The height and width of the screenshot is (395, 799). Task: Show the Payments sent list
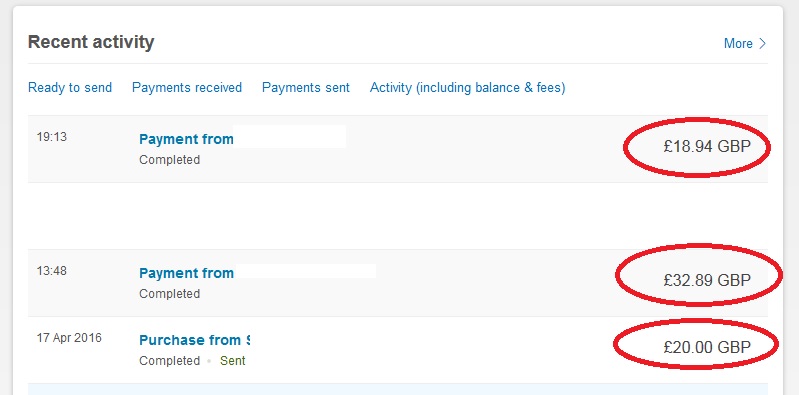(306, 88)
